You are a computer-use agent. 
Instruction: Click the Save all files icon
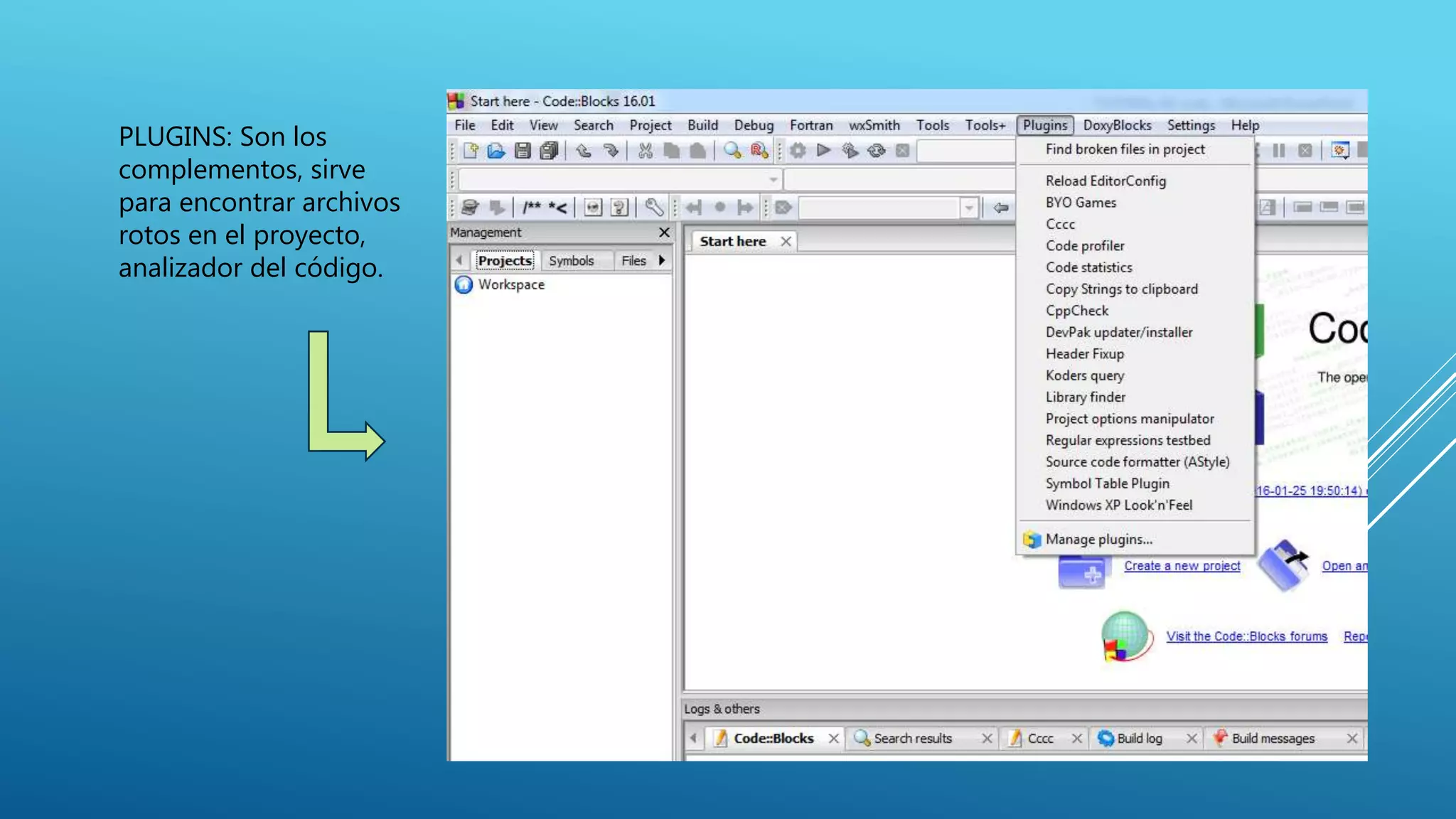[549, 150]
